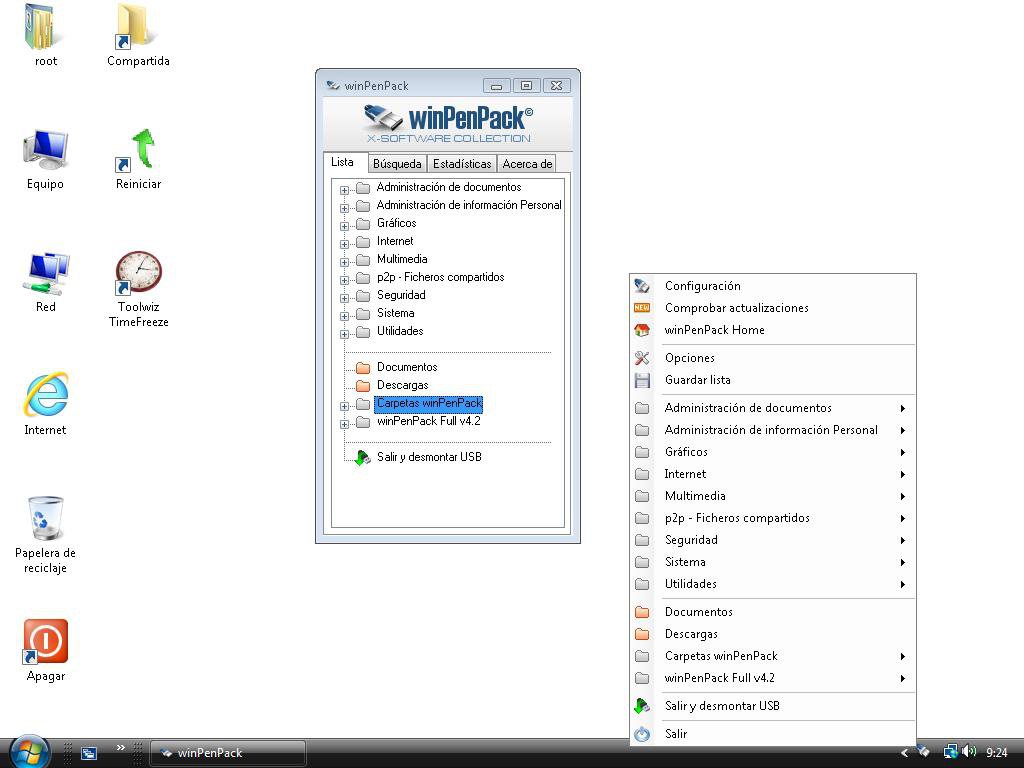Expand the p2p - Ficheros compartidos node

click(x=344, y=280)
